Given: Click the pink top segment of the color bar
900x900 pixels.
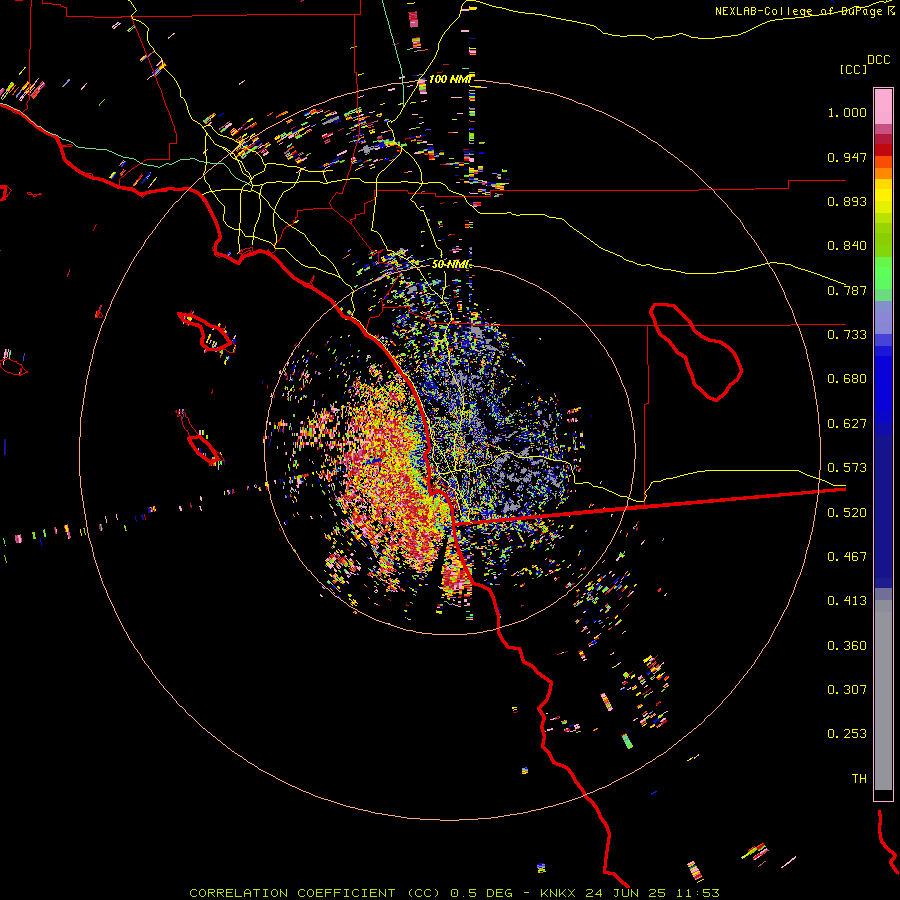Looking at the screenshot, I should pyautogui.click(x=883, y=107).
